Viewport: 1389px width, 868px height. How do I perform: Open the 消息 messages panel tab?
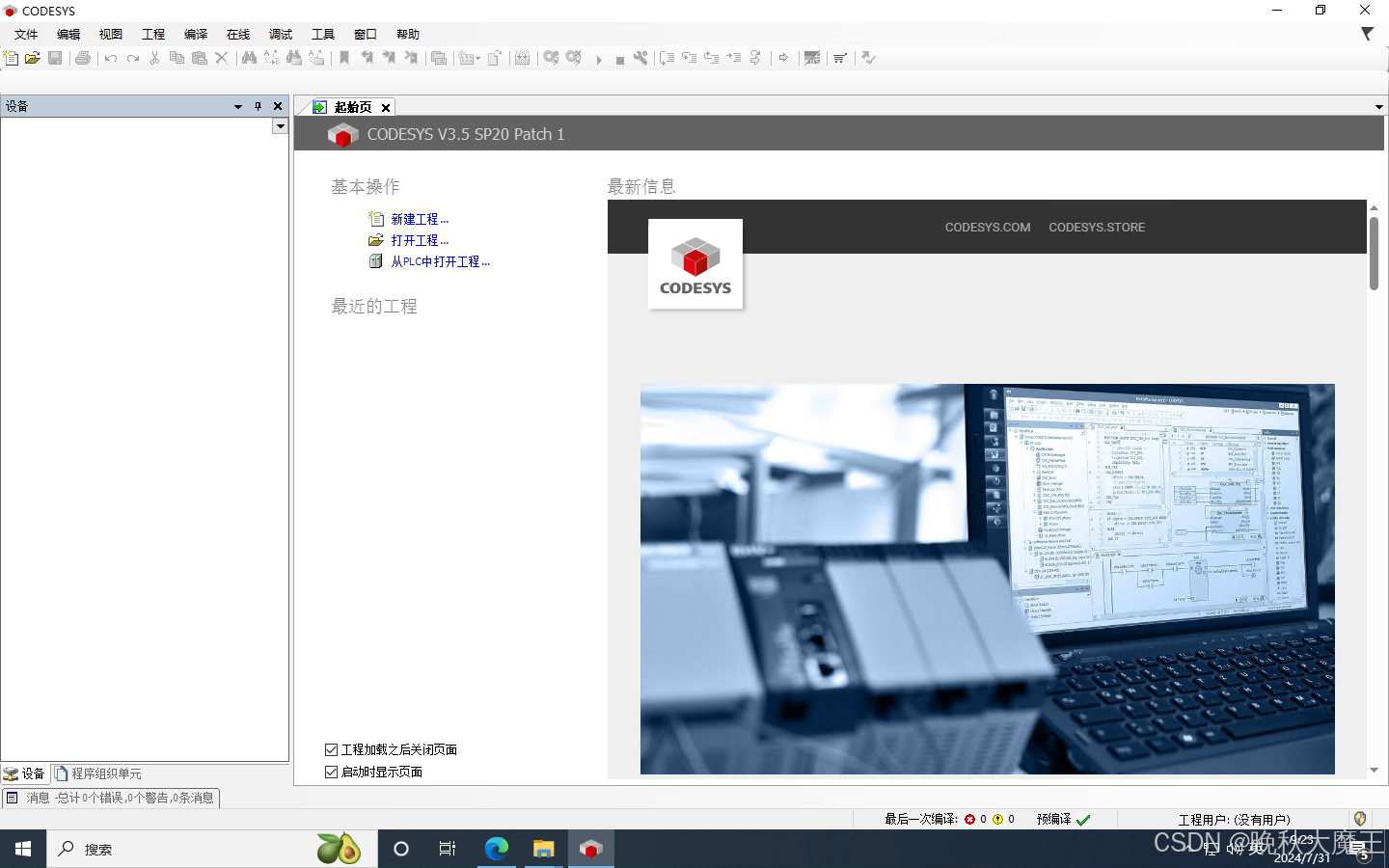[x=111, y=798]
